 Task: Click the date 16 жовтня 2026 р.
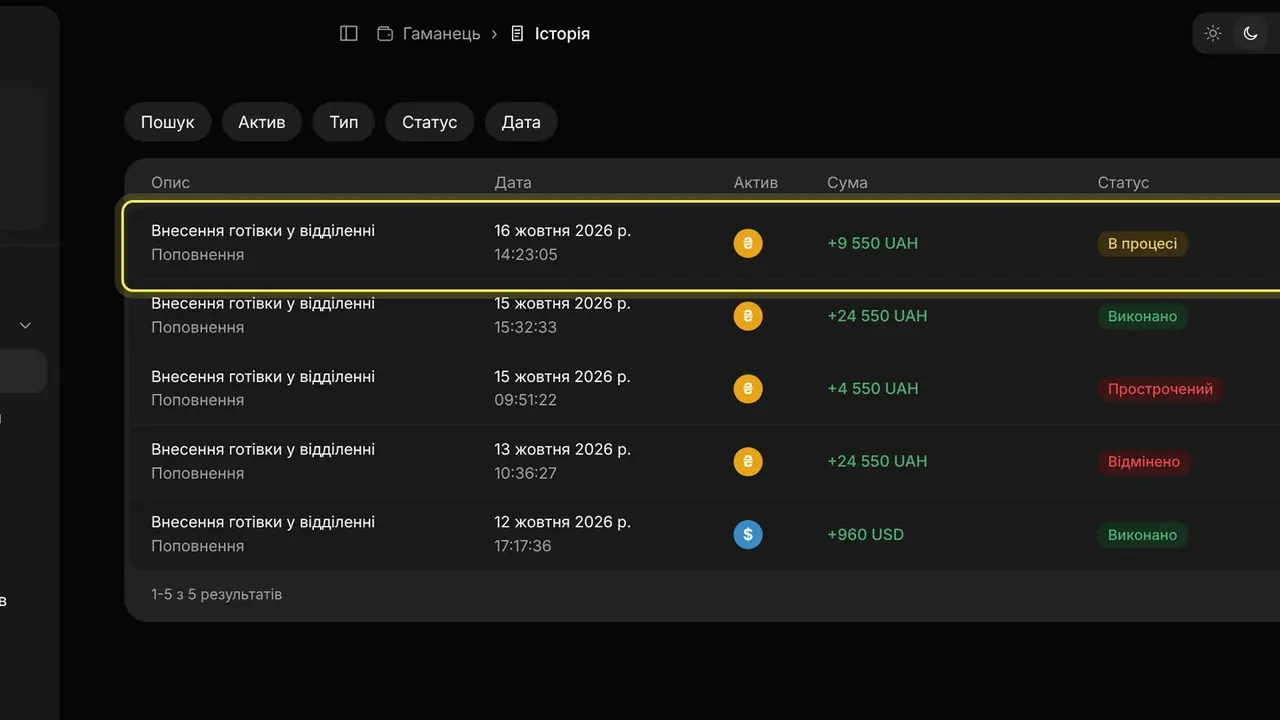[563, 231]
